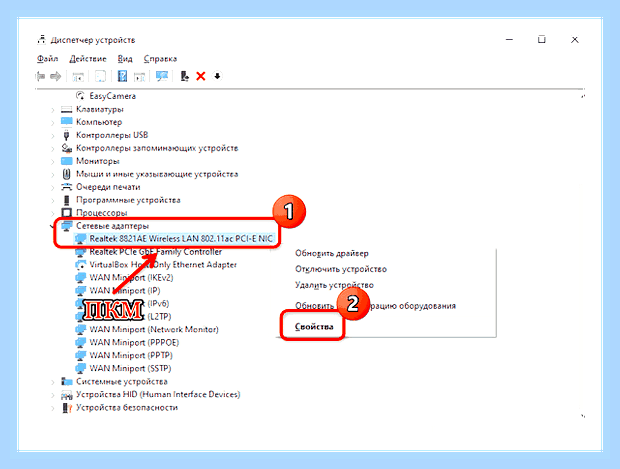Expand the Контроллеры USB node
The image size is (620, 469).
coord(53,135)
